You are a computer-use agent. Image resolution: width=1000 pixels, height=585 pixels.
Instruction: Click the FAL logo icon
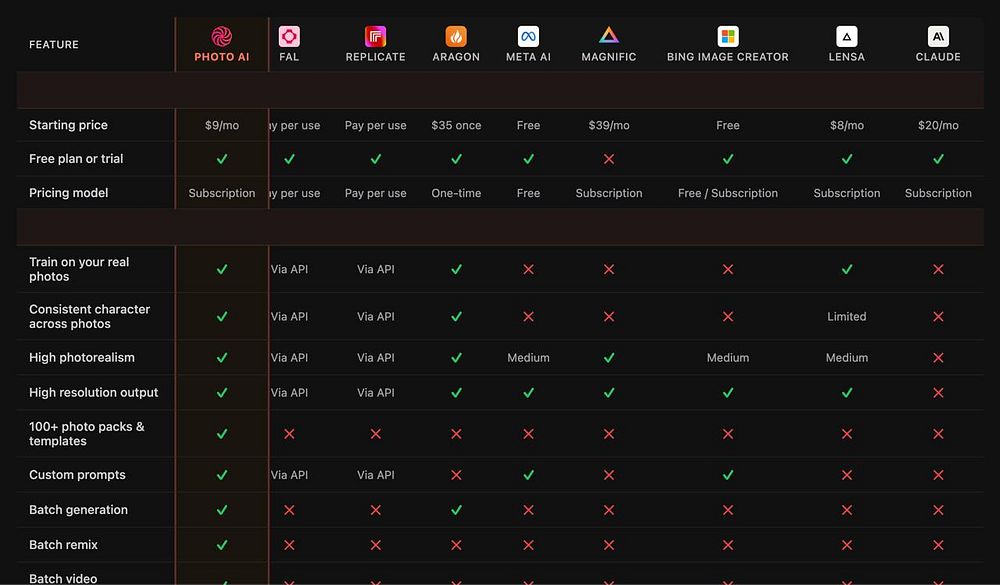pyautogui.click(x=289, y=36)
